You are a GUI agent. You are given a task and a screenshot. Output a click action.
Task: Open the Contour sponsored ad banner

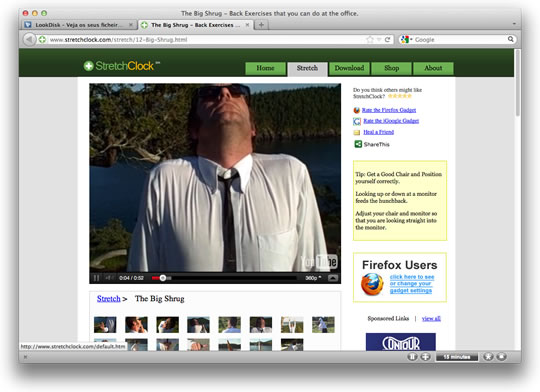[401, 342]
